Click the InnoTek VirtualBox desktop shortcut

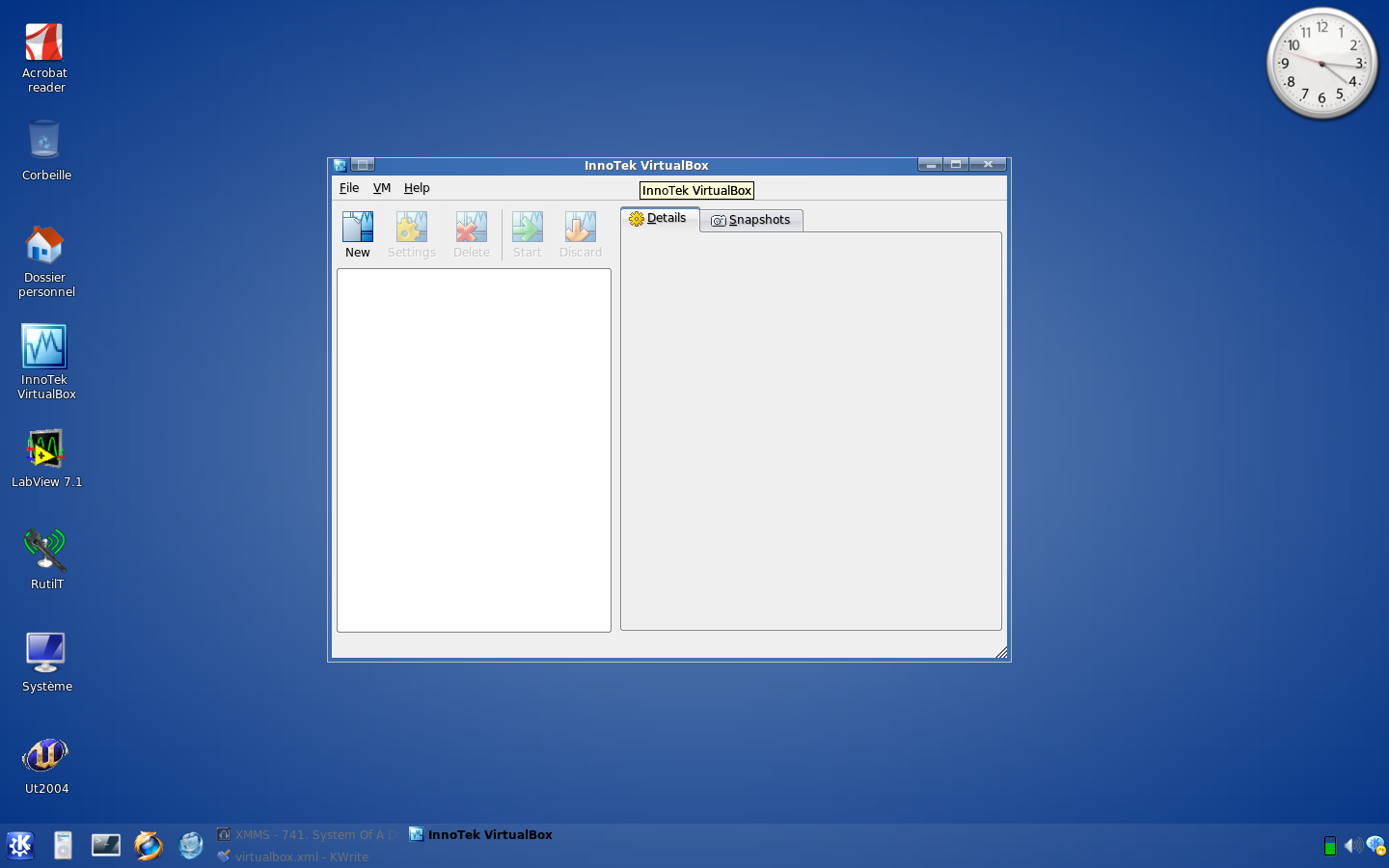tap(45, 360)
